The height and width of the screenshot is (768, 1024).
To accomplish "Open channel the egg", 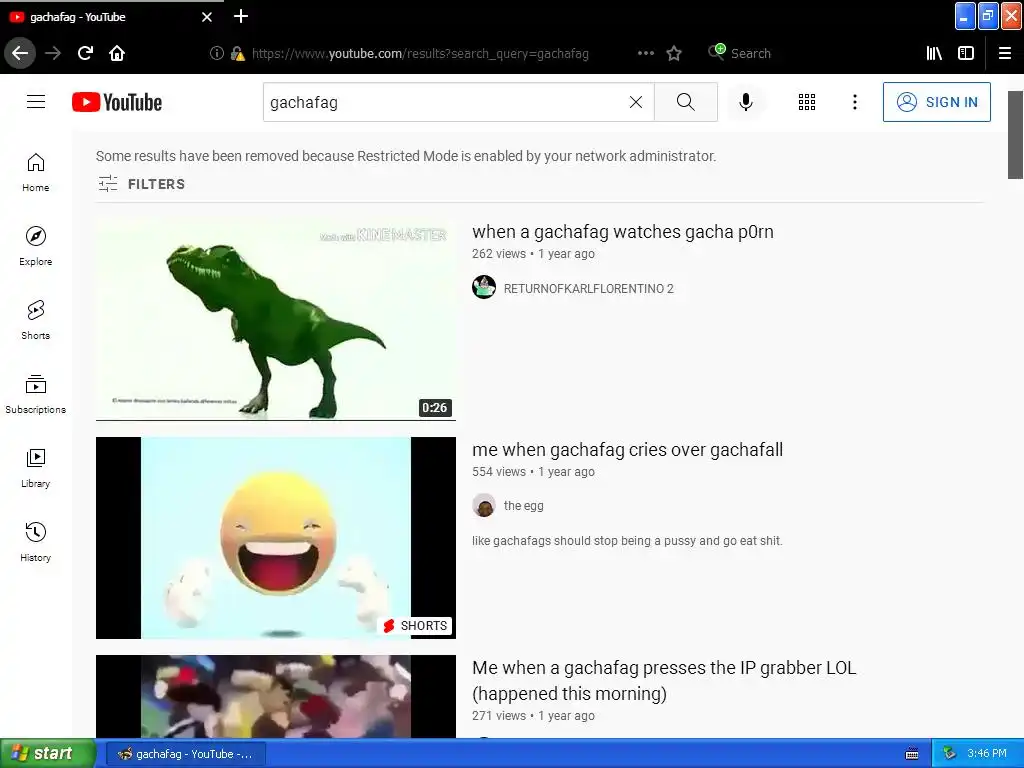I will (x=523, y=505).
